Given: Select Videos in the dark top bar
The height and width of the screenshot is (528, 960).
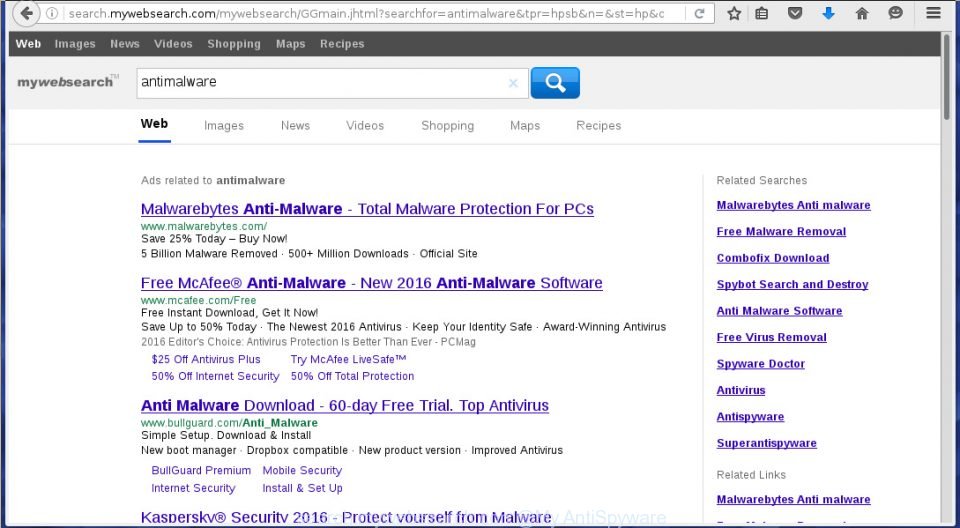Looking at the screenshot, I should click(x=173, y=44).
